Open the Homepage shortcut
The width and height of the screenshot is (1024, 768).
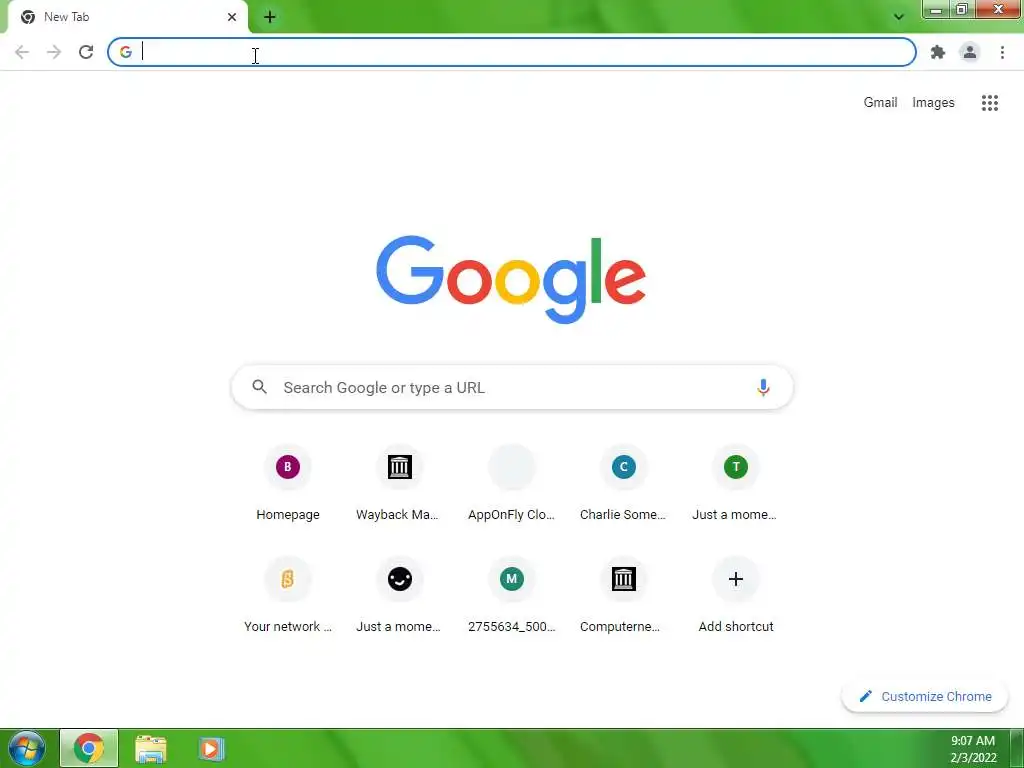click(287, 483)
